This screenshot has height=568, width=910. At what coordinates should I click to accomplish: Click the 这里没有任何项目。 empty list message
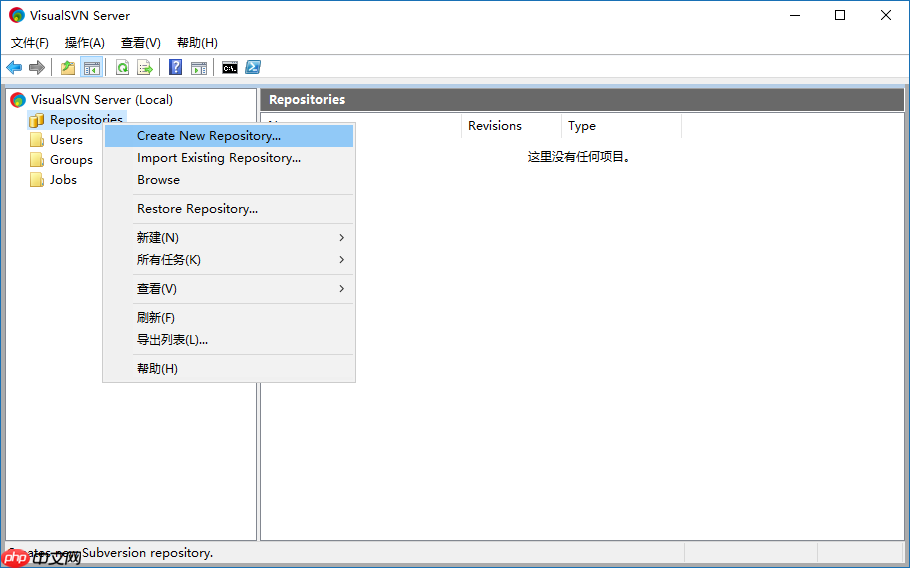pyautogui.click(x=579, y=157)
